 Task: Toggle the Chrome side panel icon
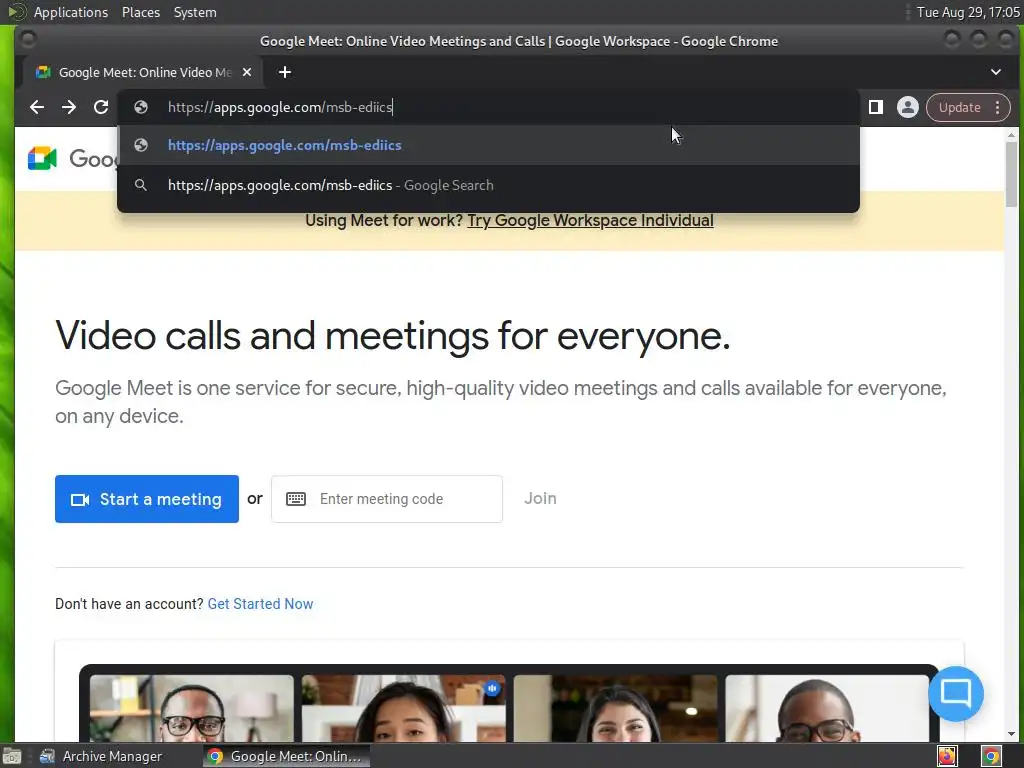pos(876,107)
